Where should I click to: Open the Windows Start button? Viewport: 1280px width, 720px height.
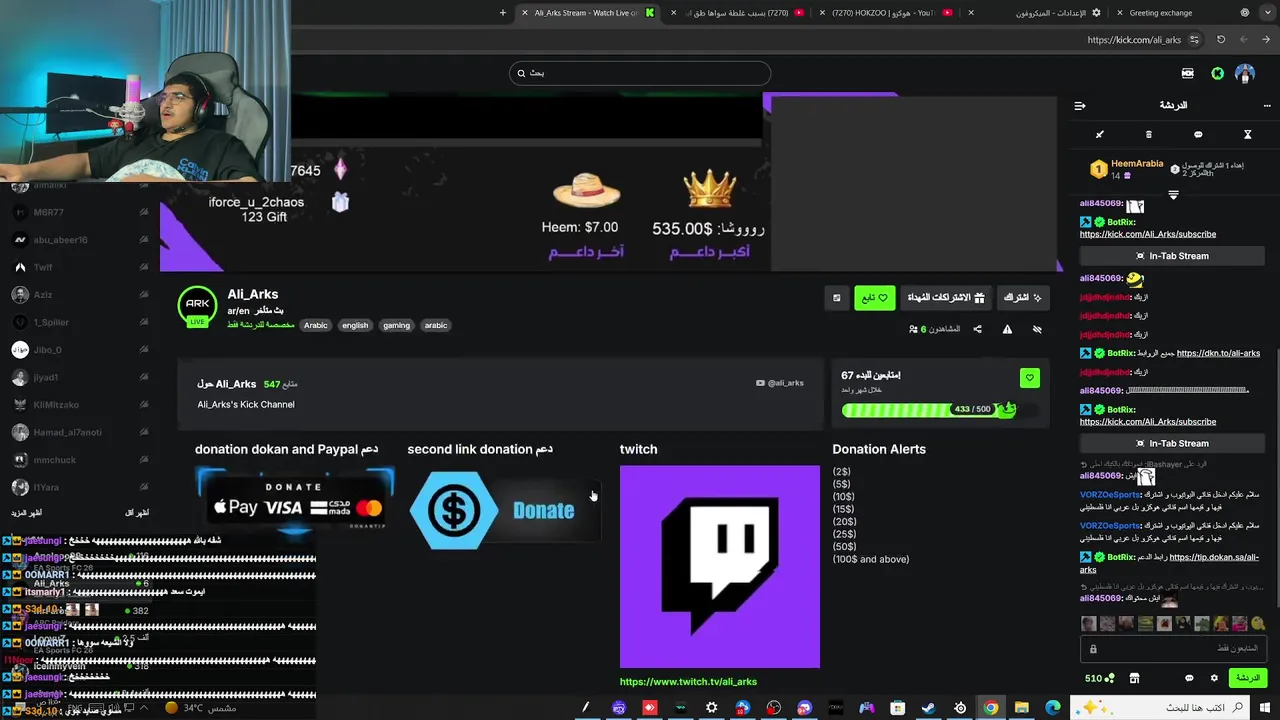click(1266, 708)
